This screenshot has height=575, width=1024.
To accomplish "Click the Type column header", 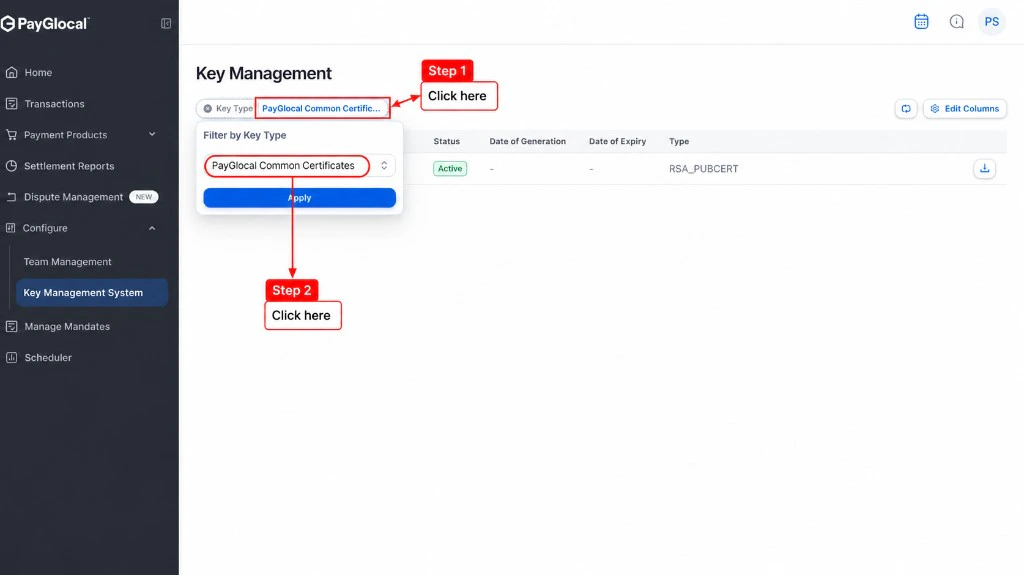I will 679,141.
